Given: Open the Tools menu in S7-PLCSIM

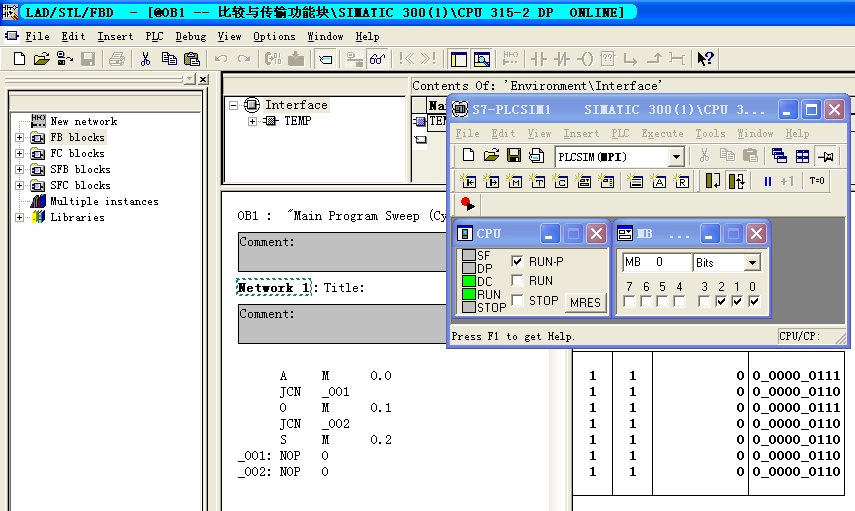Looking at the screenshot, I should [x=710, y=133].
